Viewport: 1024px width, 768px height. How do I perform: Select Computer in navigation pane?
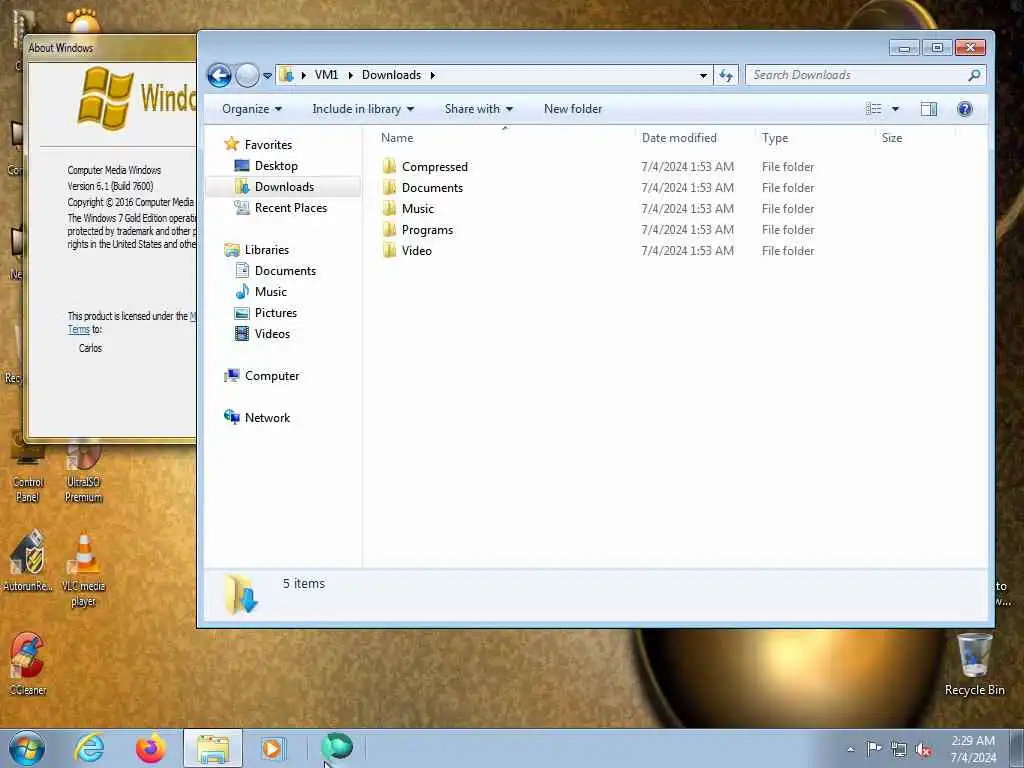272,376
